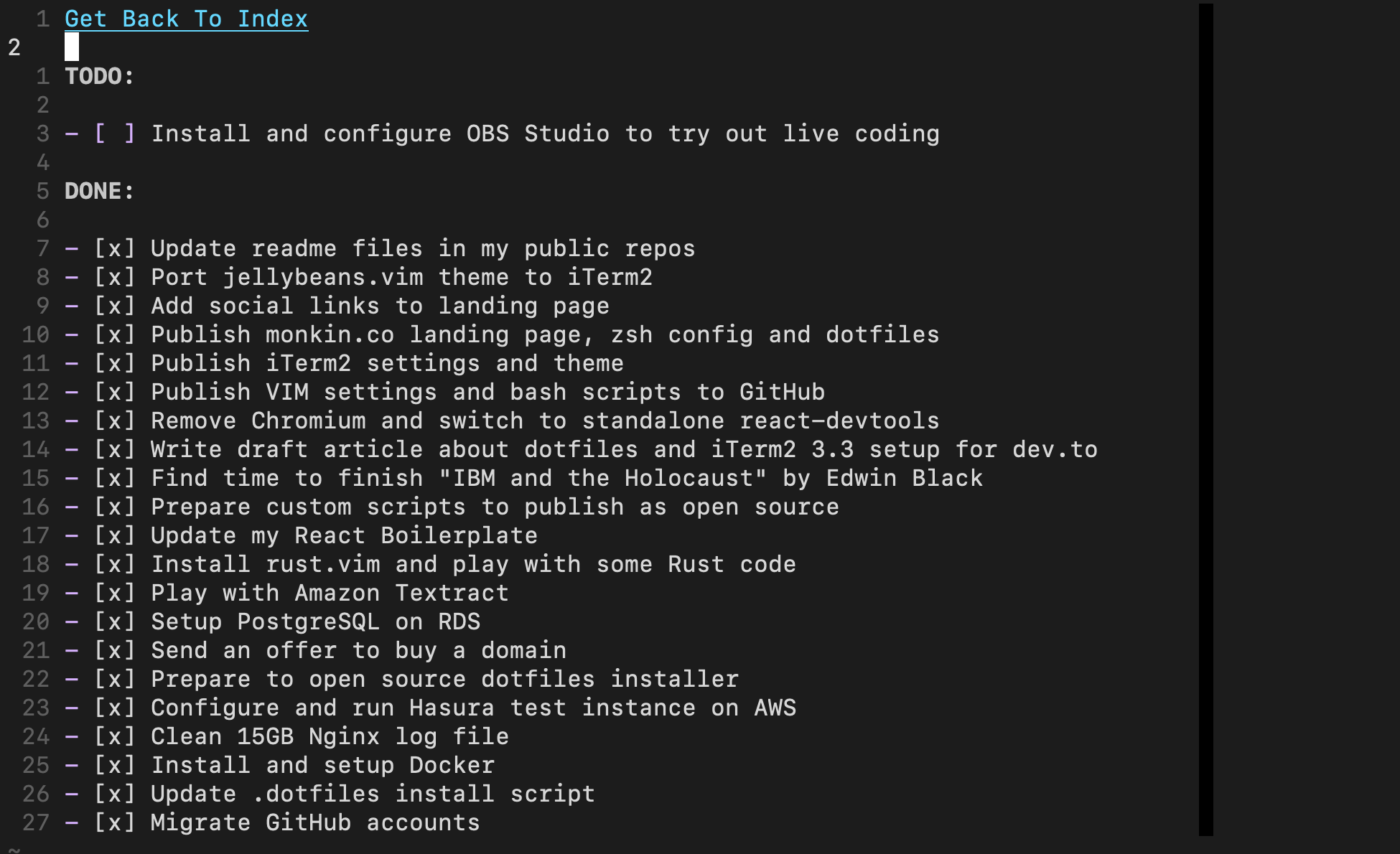Image resolution: width=1400 pixels, height=854 pixels.
Task: Click the text Clean 15GB Nginx log file
Action: pyautogui.click(x=330, y=736)
